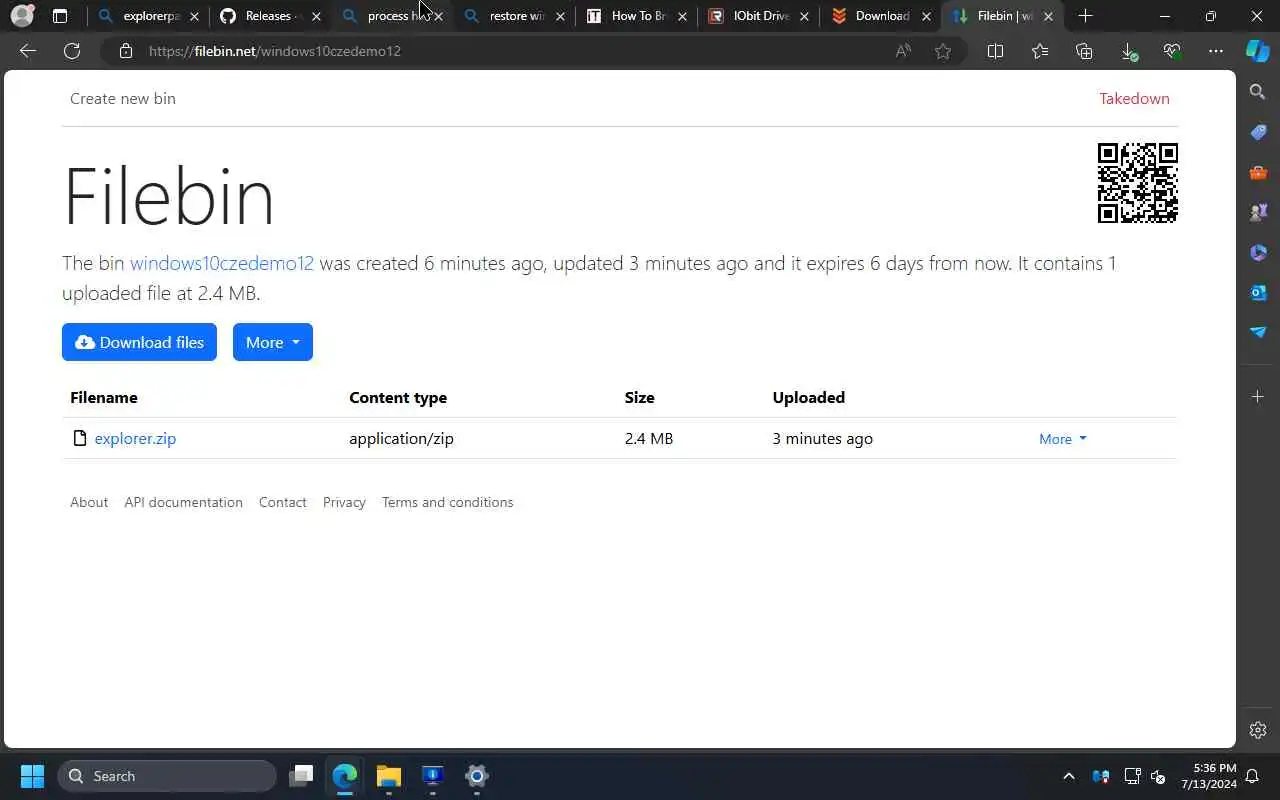Go back with the browser back arrow
This screenshot has height=800, width=1280.
(x=28, y=51)
